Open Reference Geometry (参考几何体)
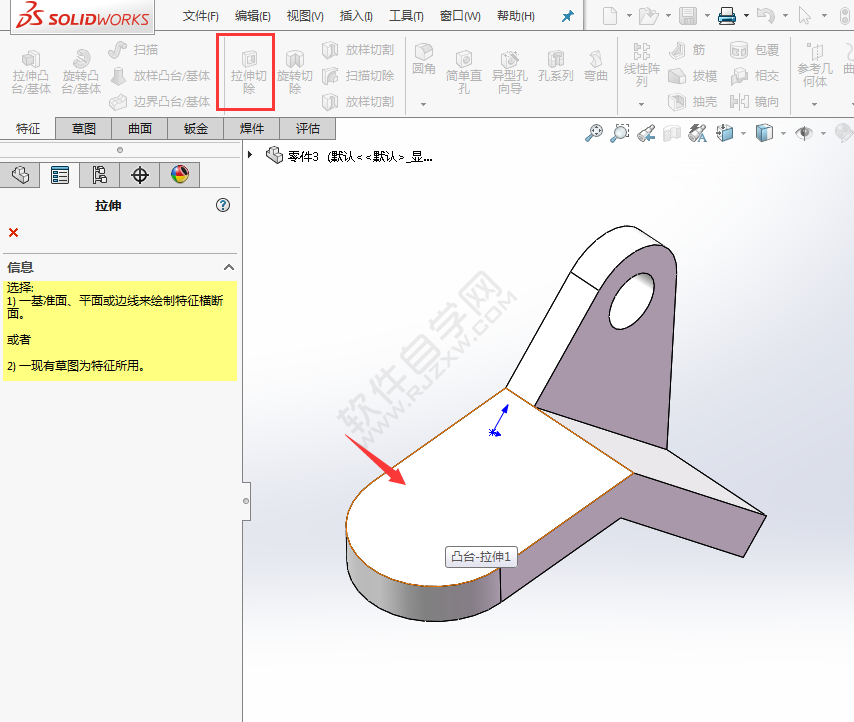This screenshot has width=854, height=722. 815,65
